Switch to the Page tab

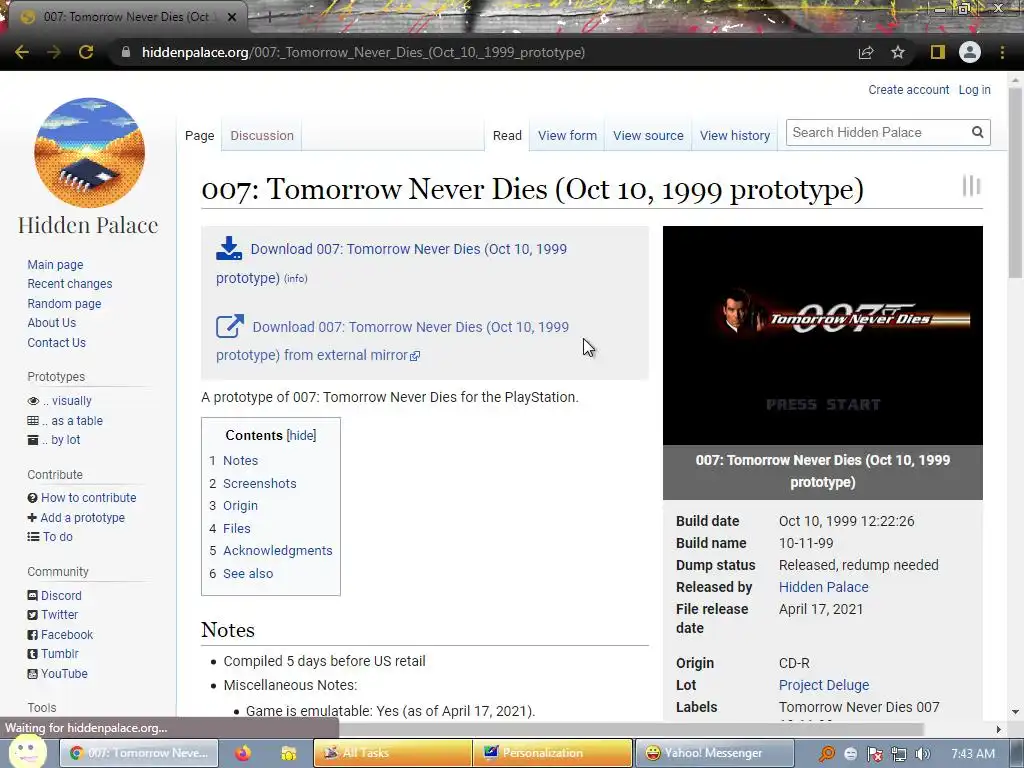point(199,135)
